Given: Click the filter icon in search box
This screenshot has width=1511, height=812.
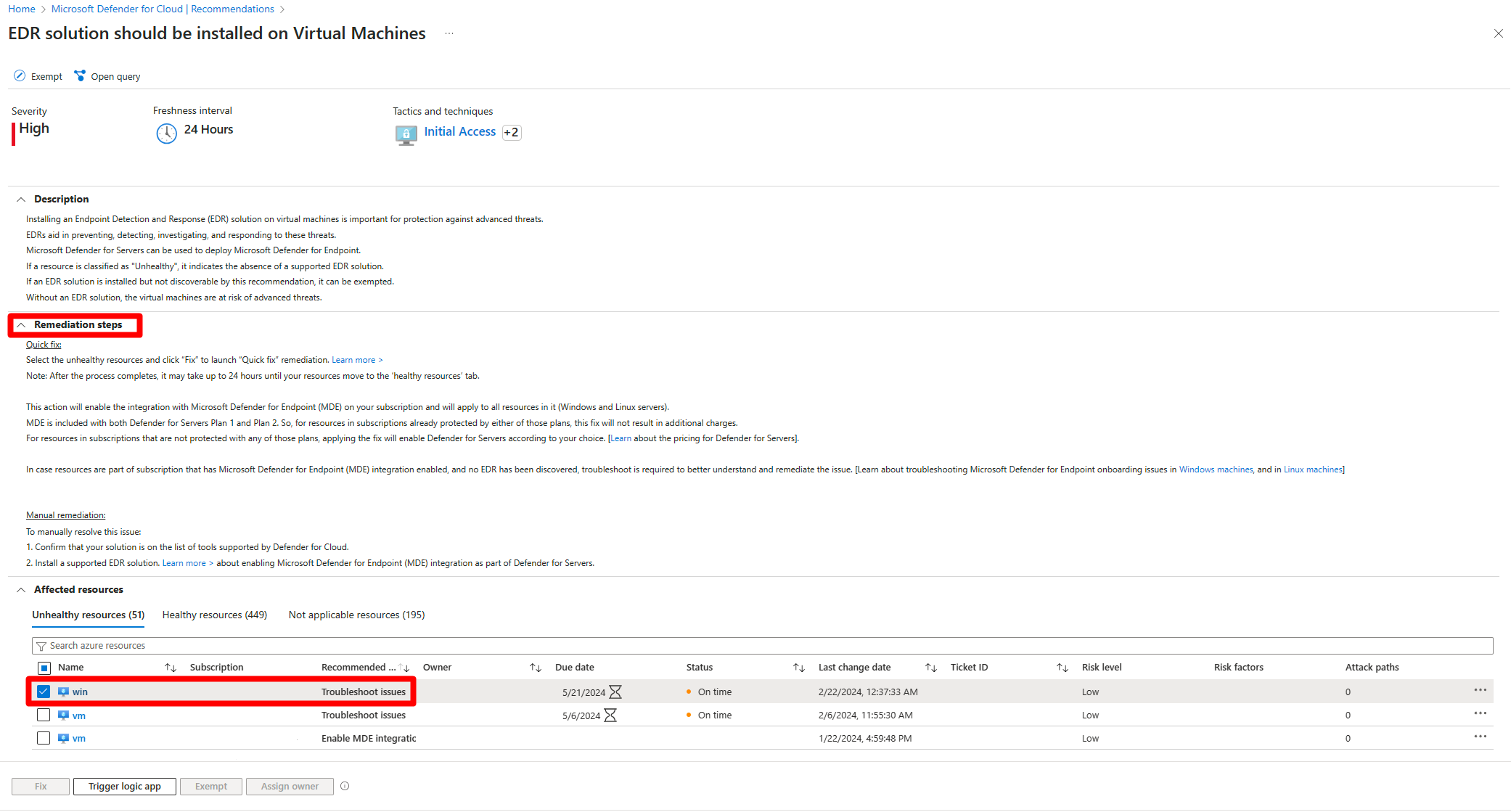Looking at the screenshot, I should click(x=42, y=646).
